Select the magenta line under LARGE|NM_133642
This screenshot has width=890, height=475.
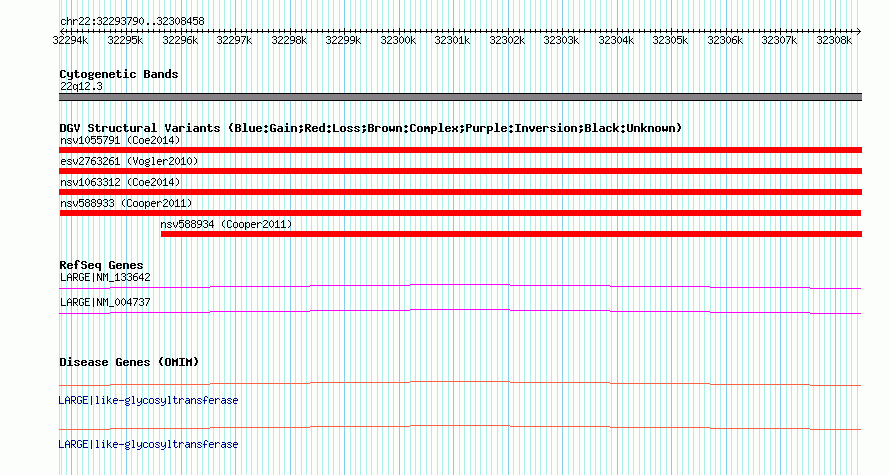pyautogui.click(x=460, y=287)
